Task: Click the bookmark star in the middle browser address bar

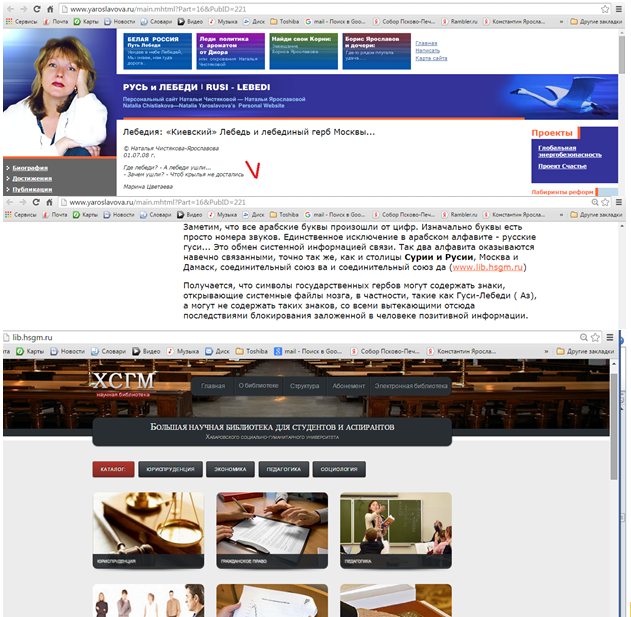Action: click(605, 202)
